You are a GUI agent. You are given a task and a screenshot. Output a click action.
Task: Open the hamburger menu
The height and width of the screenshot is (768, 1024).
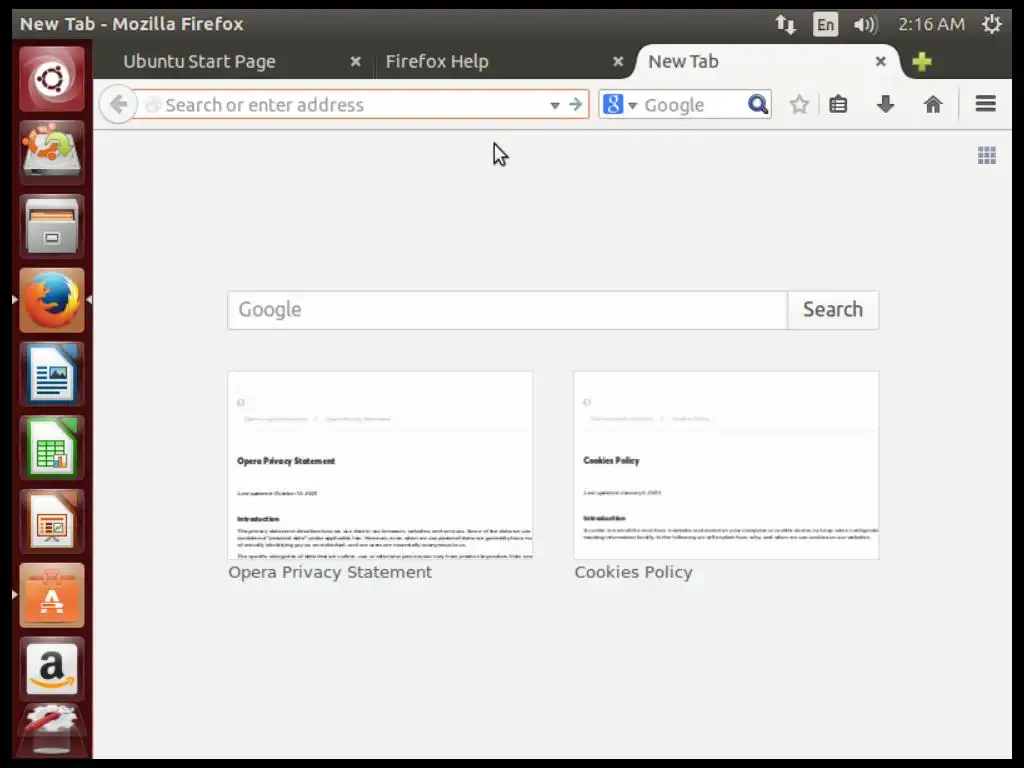point(985,104)
